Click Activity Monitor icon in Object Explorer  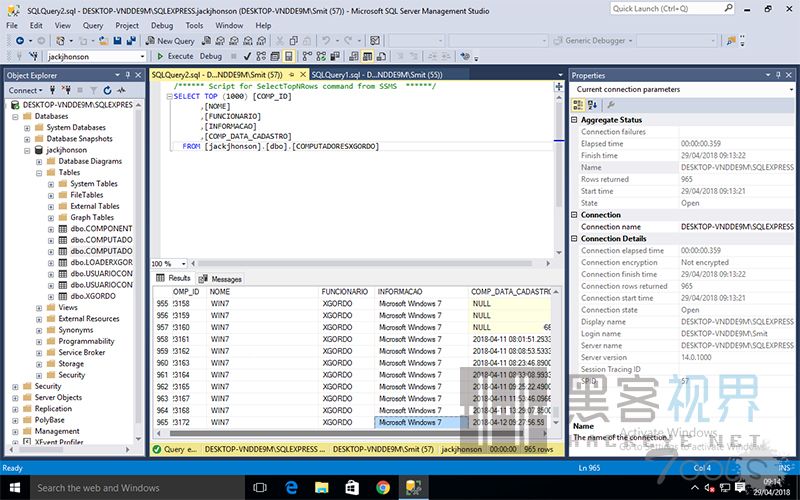click(121, 90)
